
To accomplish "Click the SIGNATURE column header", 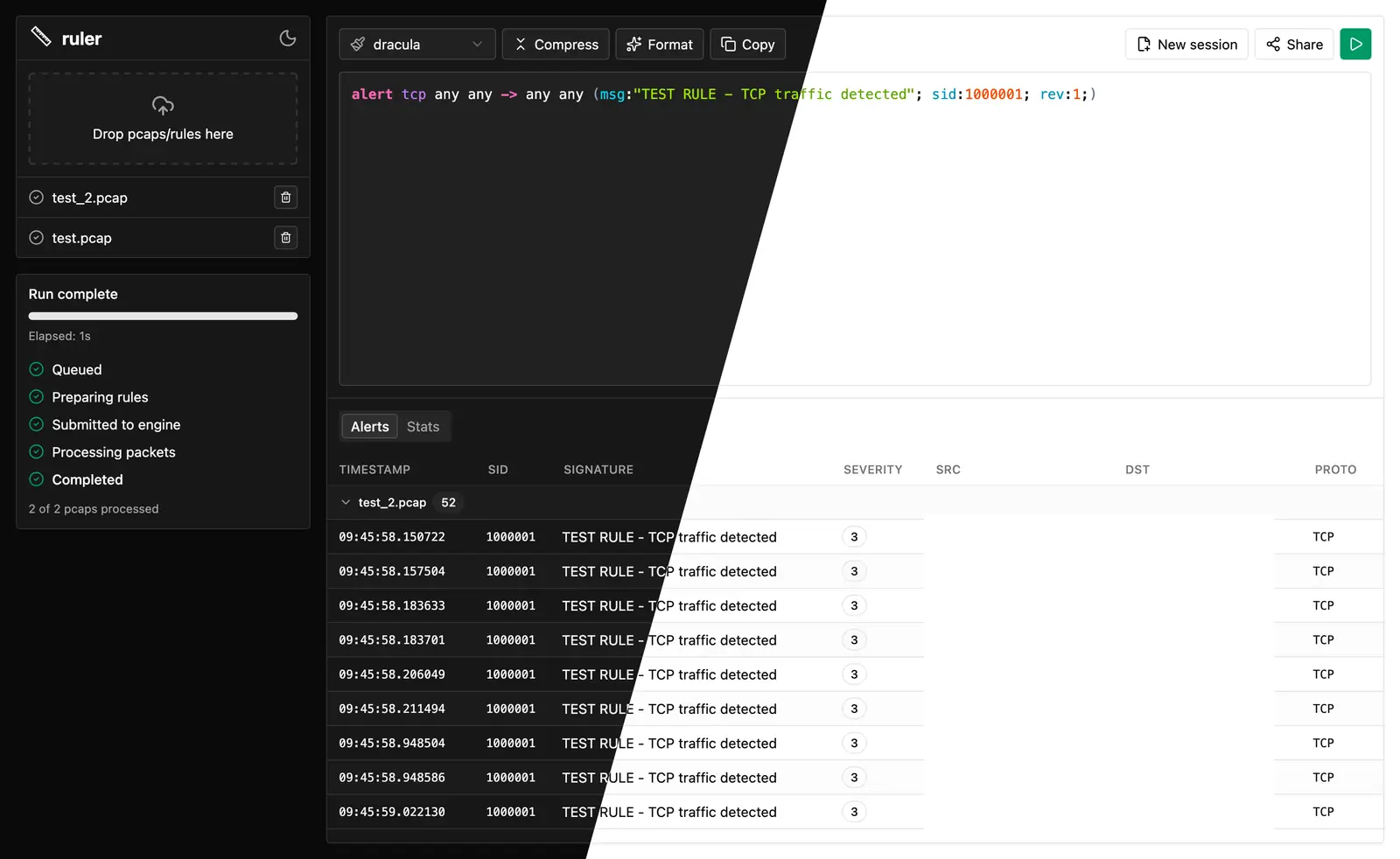I will pos(598,470).
